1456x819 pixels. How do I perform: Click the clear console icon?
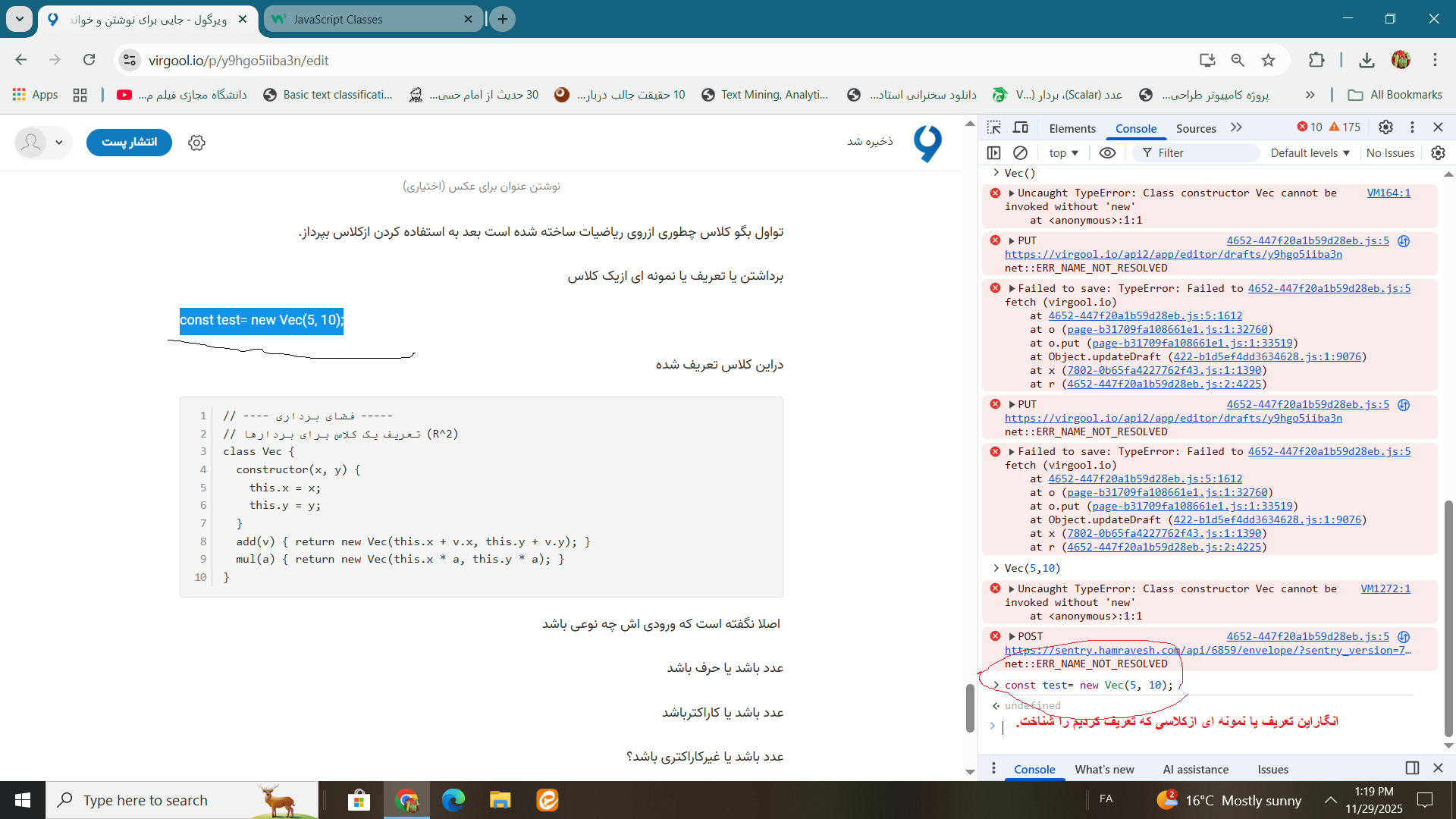(x=1021, y=153)
